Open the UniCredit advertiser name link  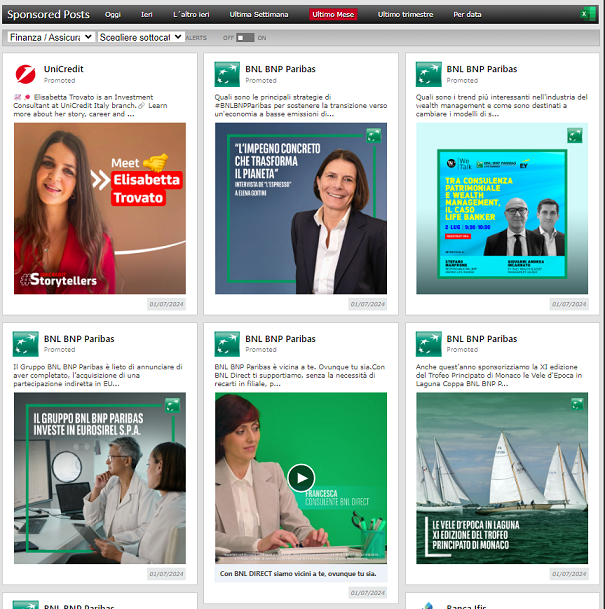click(63, 69)
